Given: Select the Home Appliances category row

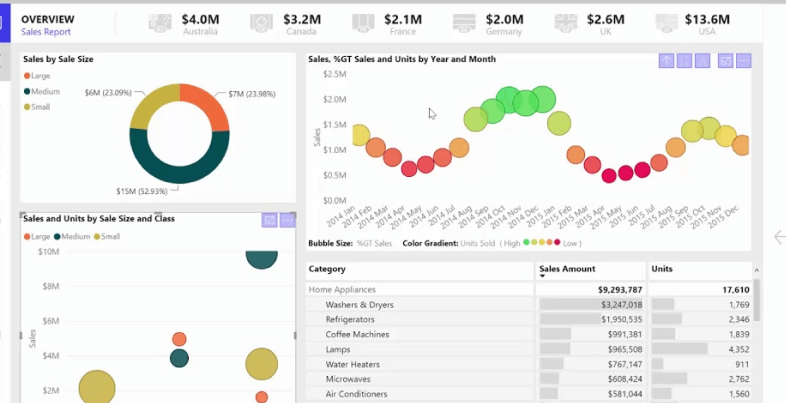Looking at the screenshot, I should 345,289.
